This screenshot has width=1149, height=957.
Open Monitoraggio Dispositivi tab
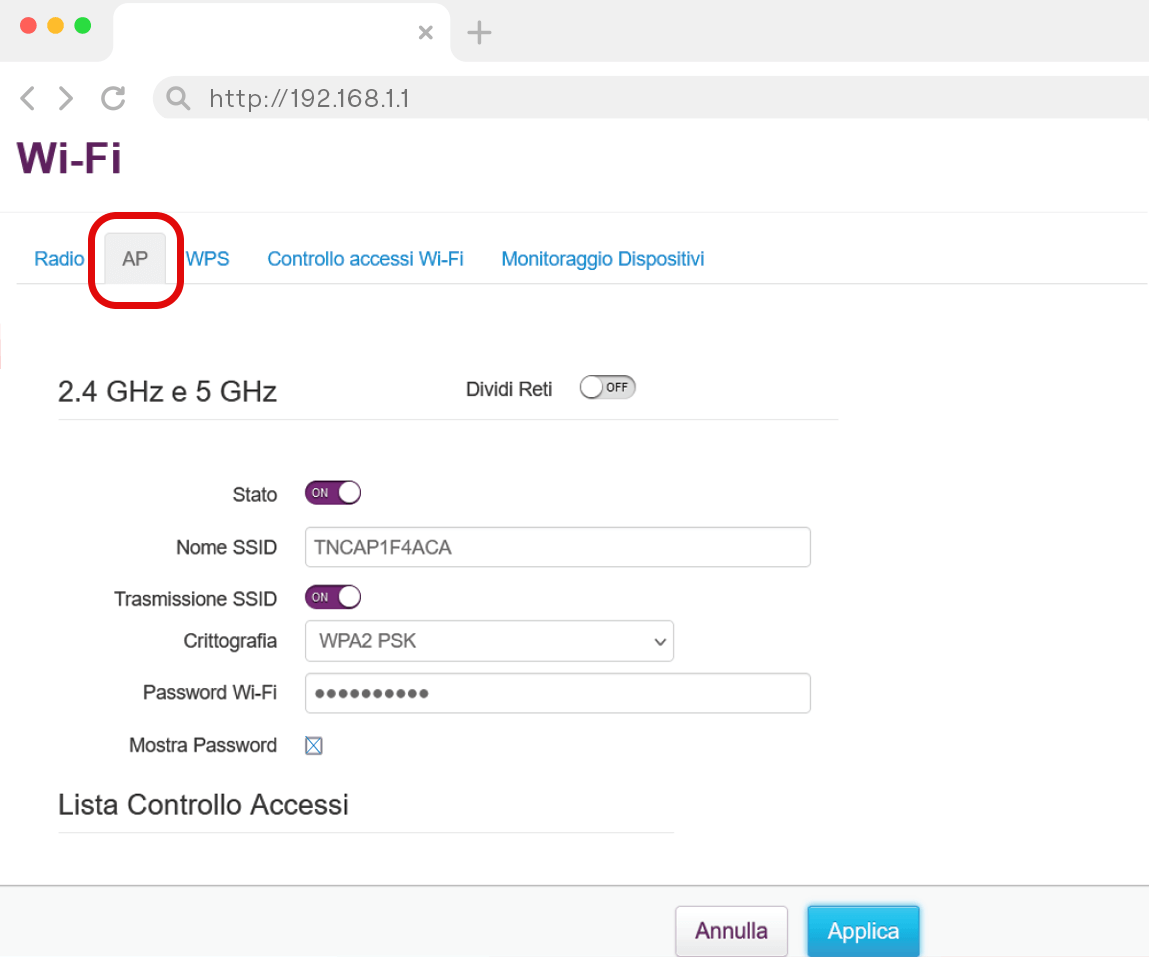click(x=602, y=259)
